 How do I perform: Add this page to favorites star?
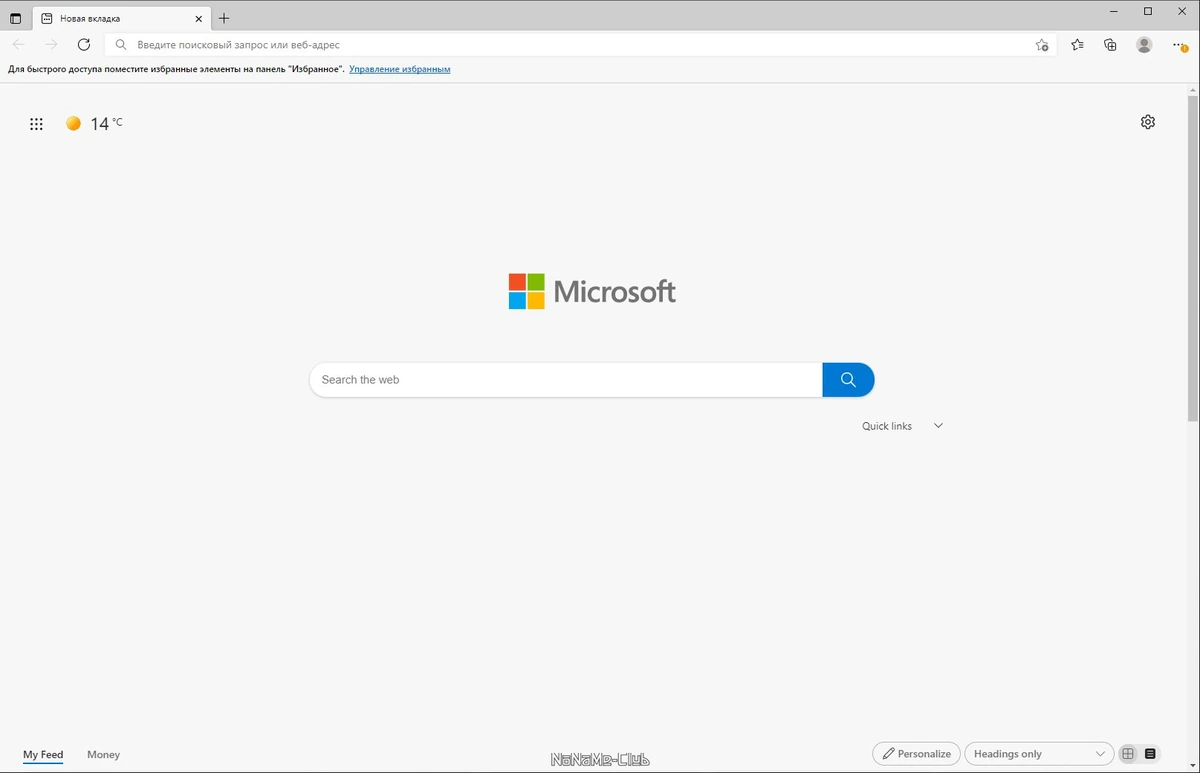click(x=1042, y=45)
